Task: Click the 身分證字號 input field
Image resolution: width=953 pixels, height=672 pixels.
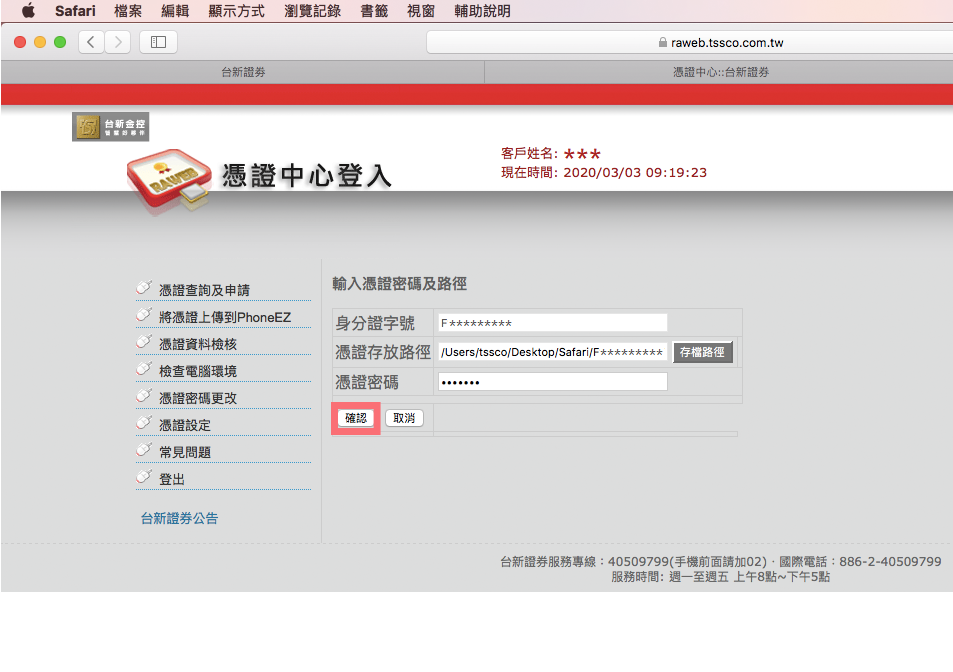Action: click(552, 323)
